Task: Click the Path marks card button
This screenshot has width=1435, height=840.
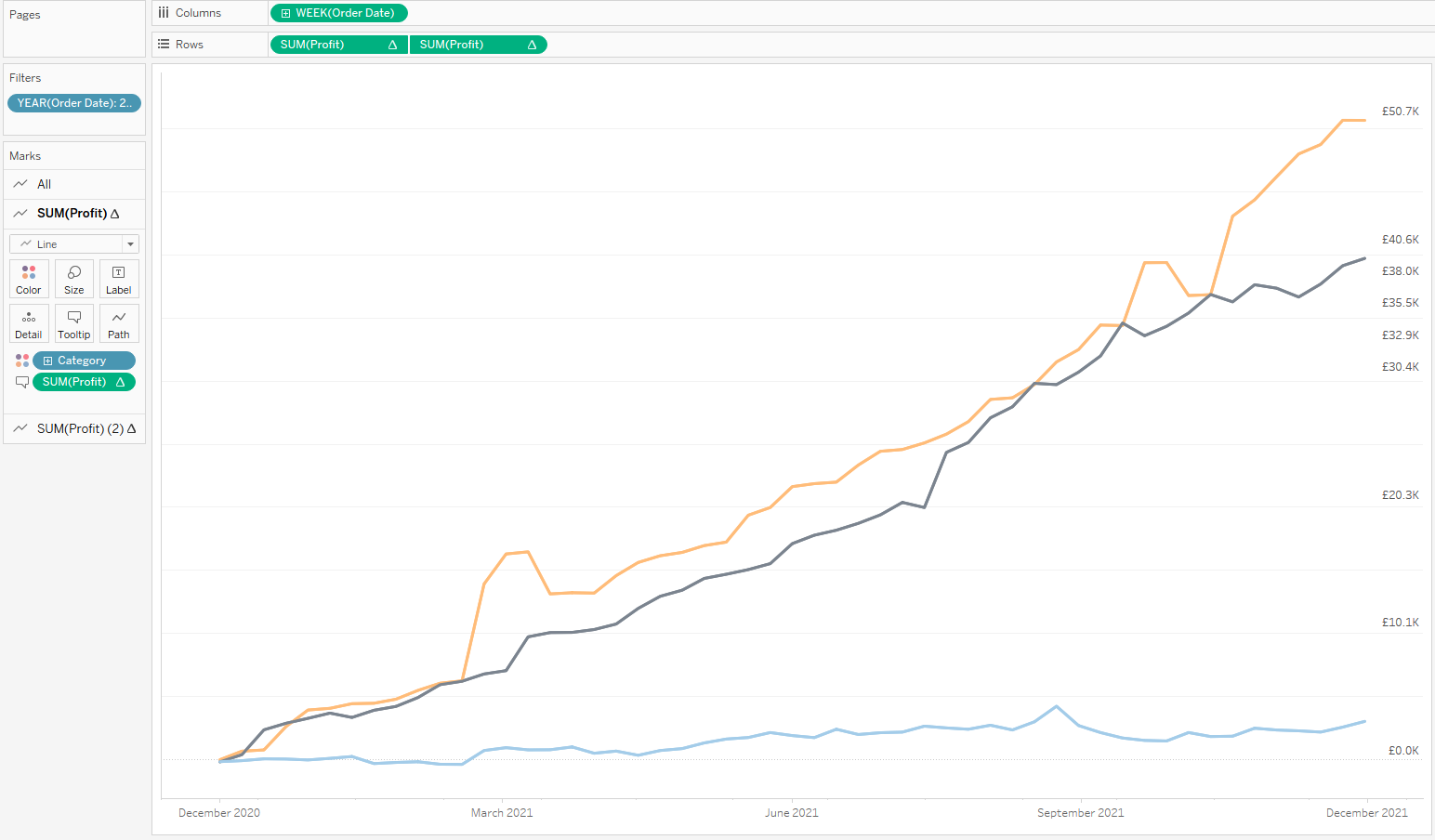Action: click(118, 323)
